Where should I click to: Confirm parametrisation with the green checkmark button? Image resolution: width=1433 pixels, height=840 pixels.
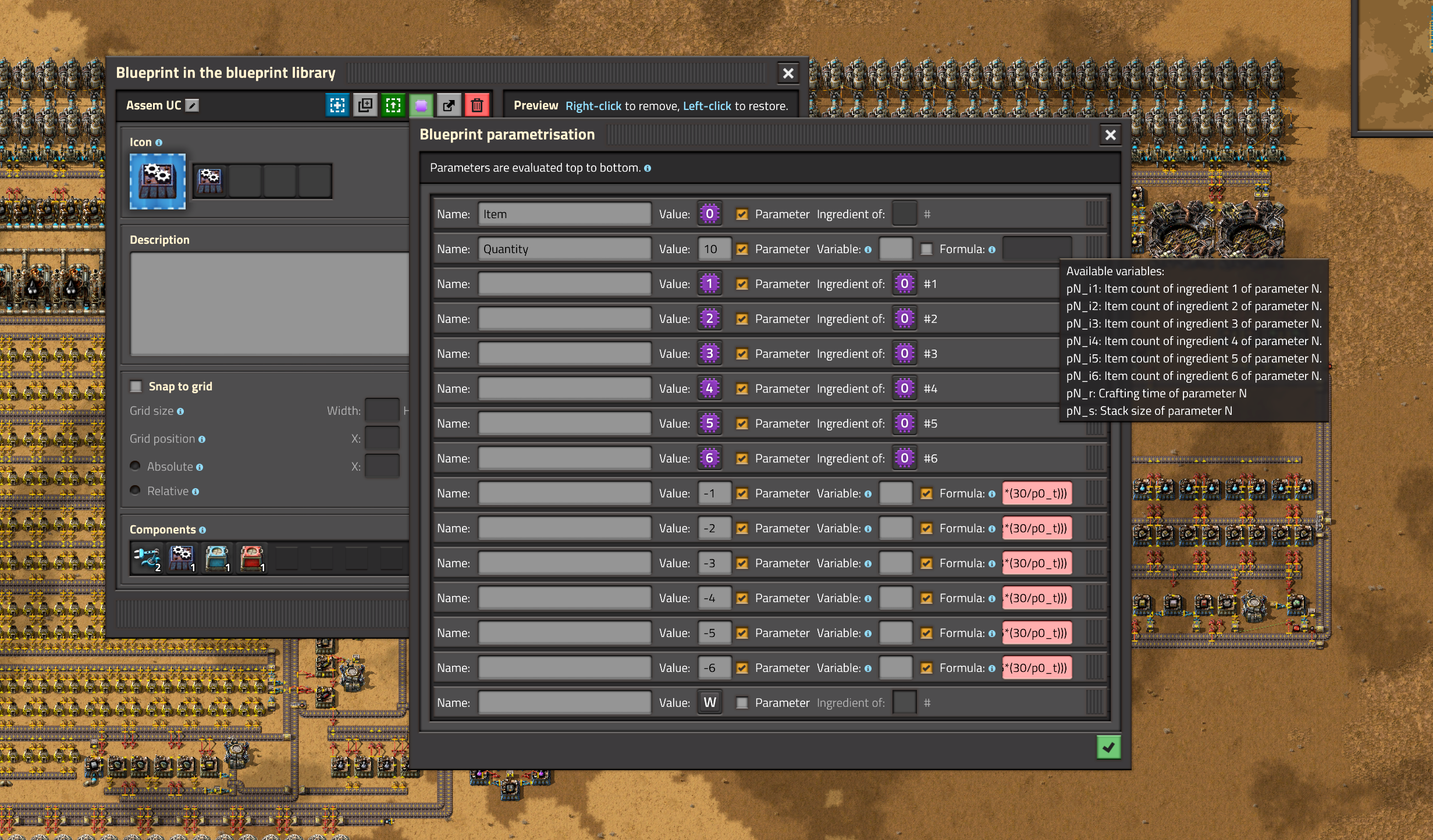[x=1108, y=748]
